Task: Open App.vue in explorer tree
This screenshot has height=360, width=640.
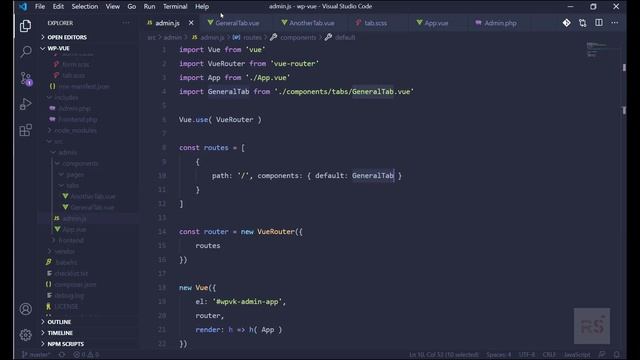Action: pyautogui.click(x=74, y=229)
